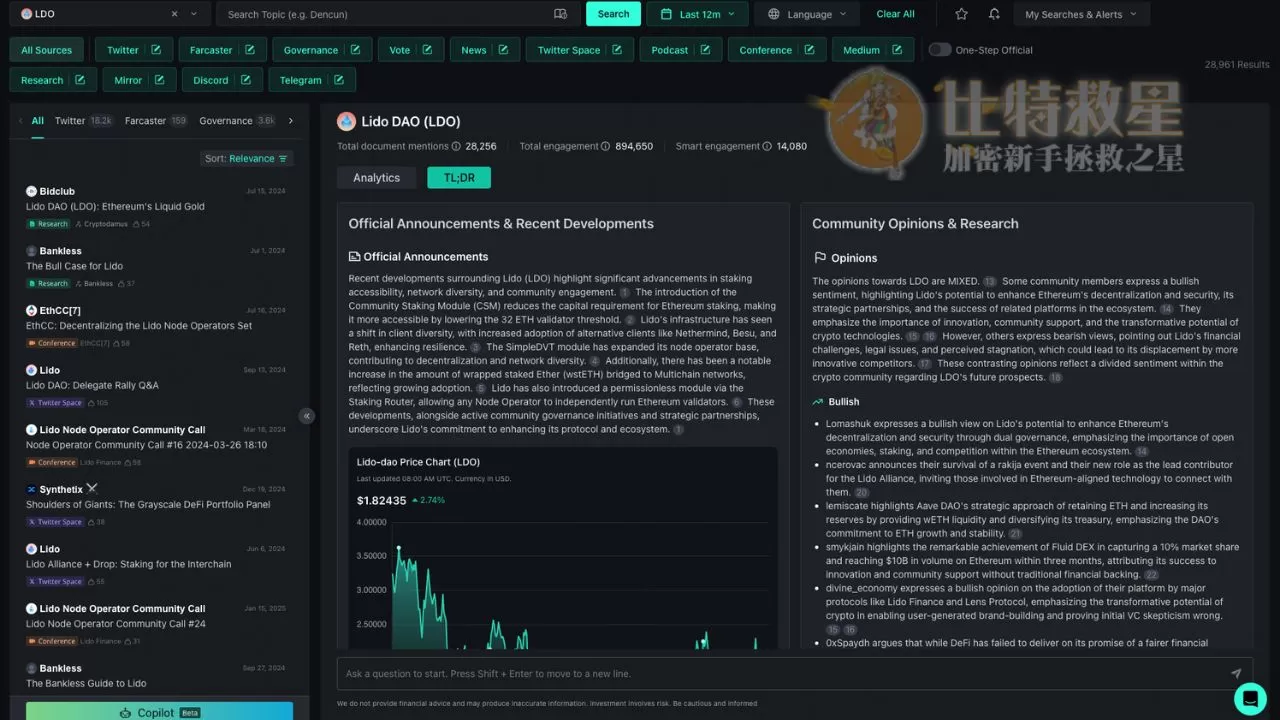The width and height of the screenshot is (1280, 720).
Task: Open the notifications bell icon
Action: pos(994,14)
